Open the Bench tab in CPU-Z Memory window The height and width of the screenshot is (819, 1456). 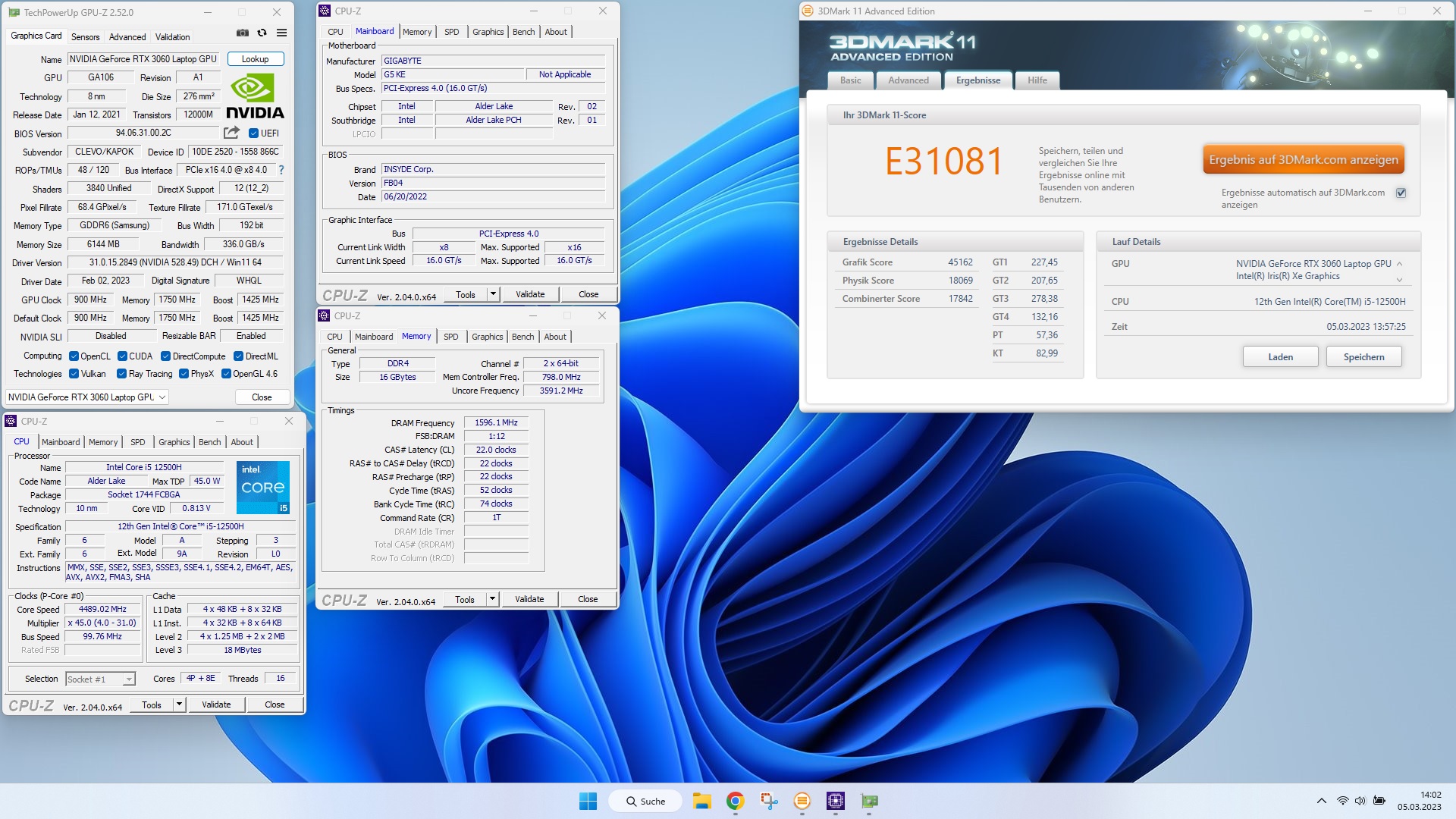522,337
